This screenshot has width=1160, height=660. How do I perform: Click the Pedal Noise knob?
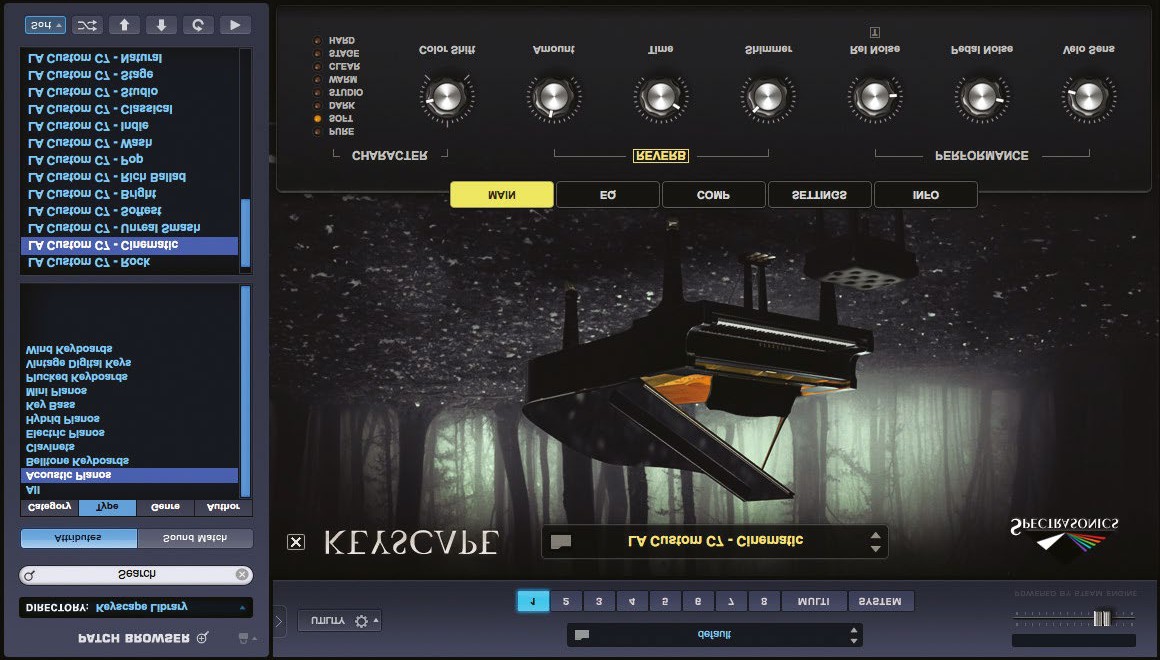coord(982,98)
